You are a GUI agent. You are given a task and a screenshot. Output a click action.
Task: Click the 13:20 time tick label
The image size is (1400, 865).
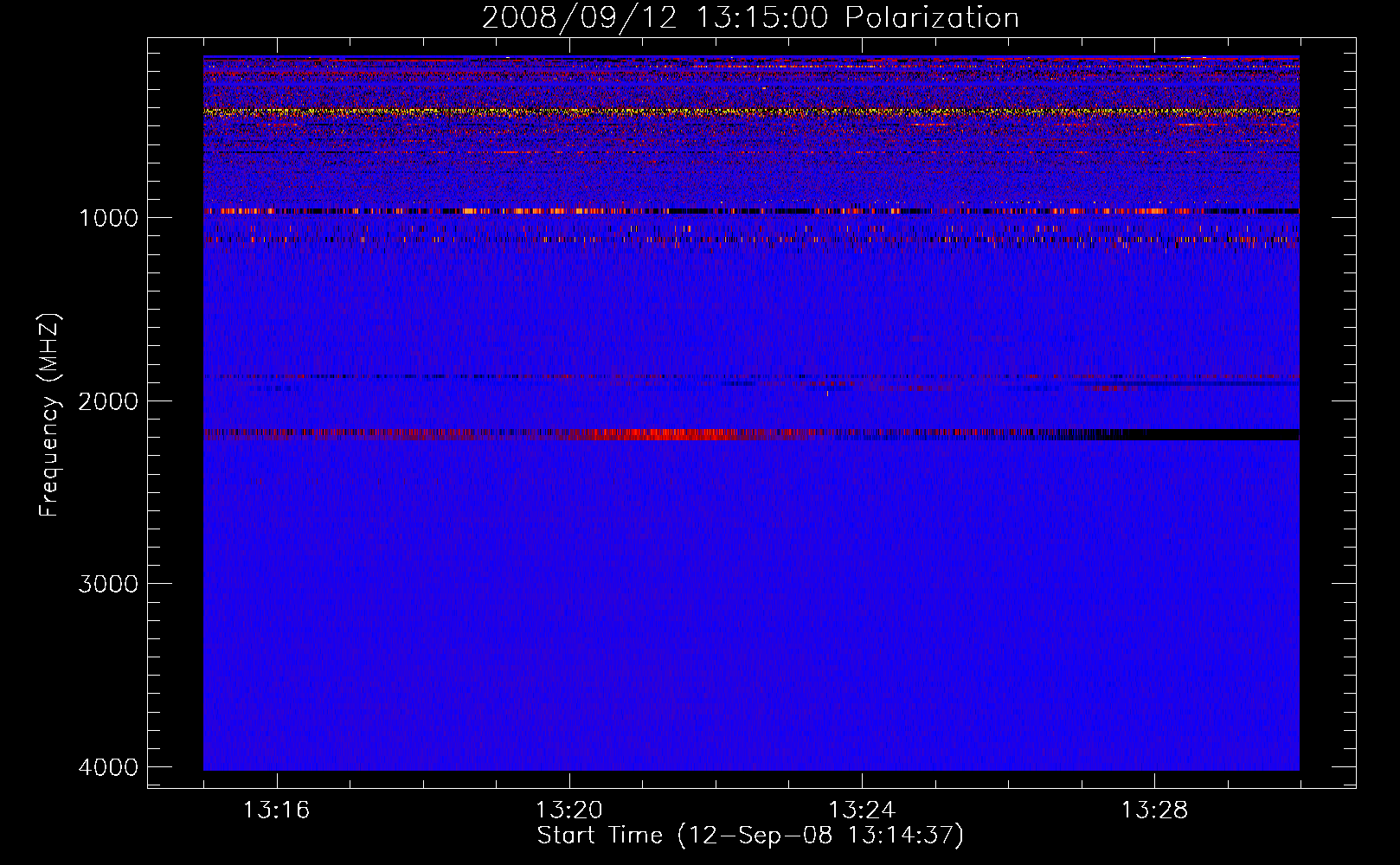tap(568, 811)
